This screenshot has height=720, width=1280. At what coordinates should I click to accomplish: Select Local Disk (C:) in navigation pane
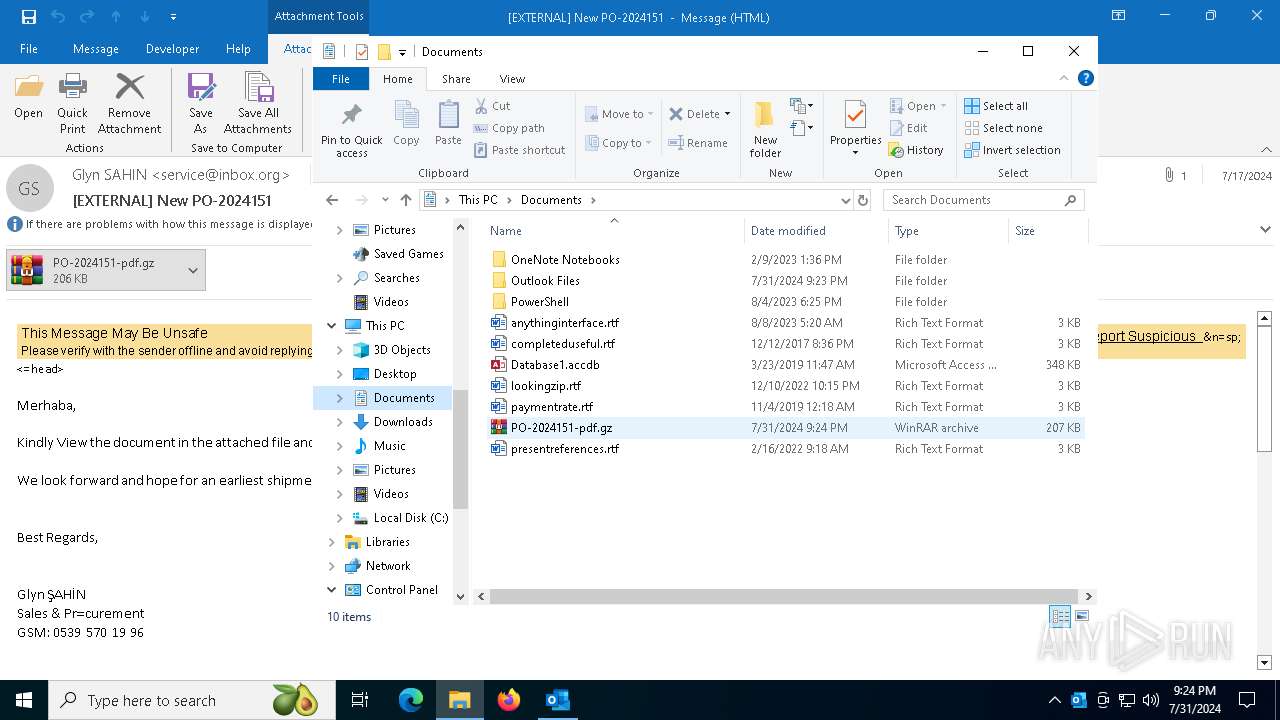tap(410, 518)
